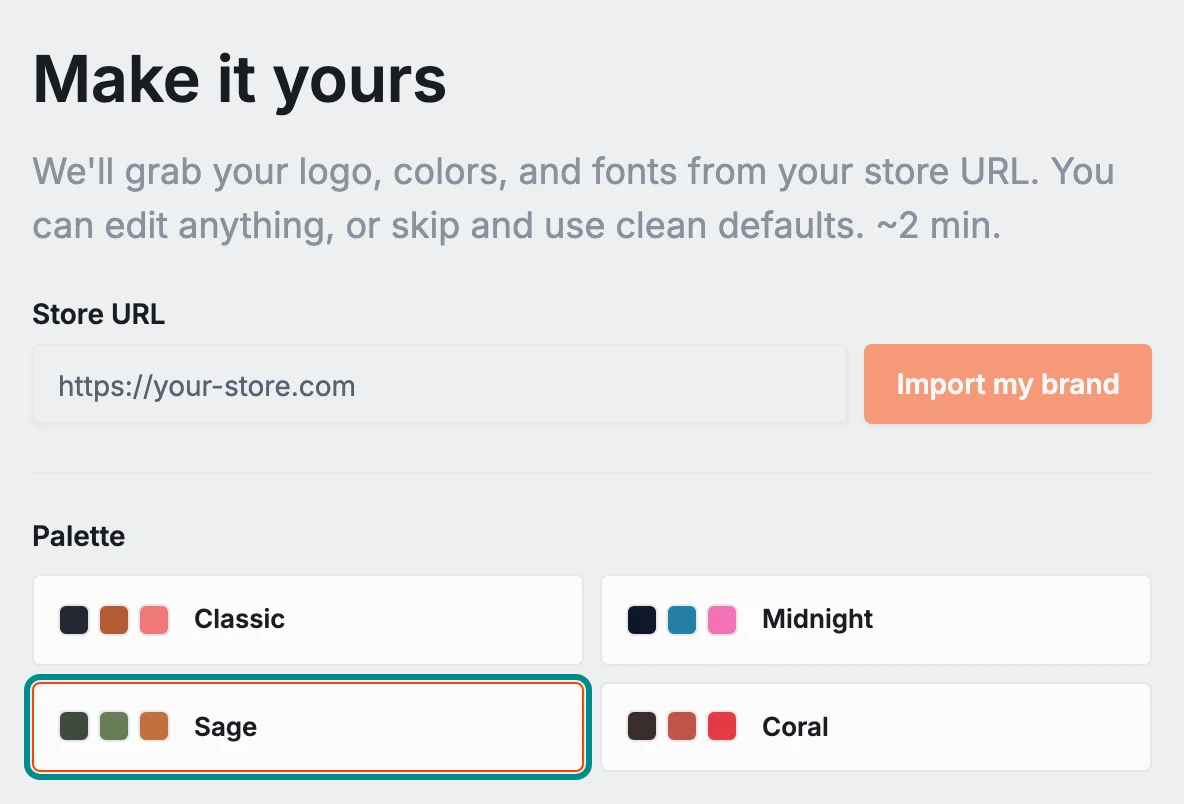The width and height of the screenshot is (1184, 804).
Task: Click the light green swatch in Sage
Action: coord(114,726)
